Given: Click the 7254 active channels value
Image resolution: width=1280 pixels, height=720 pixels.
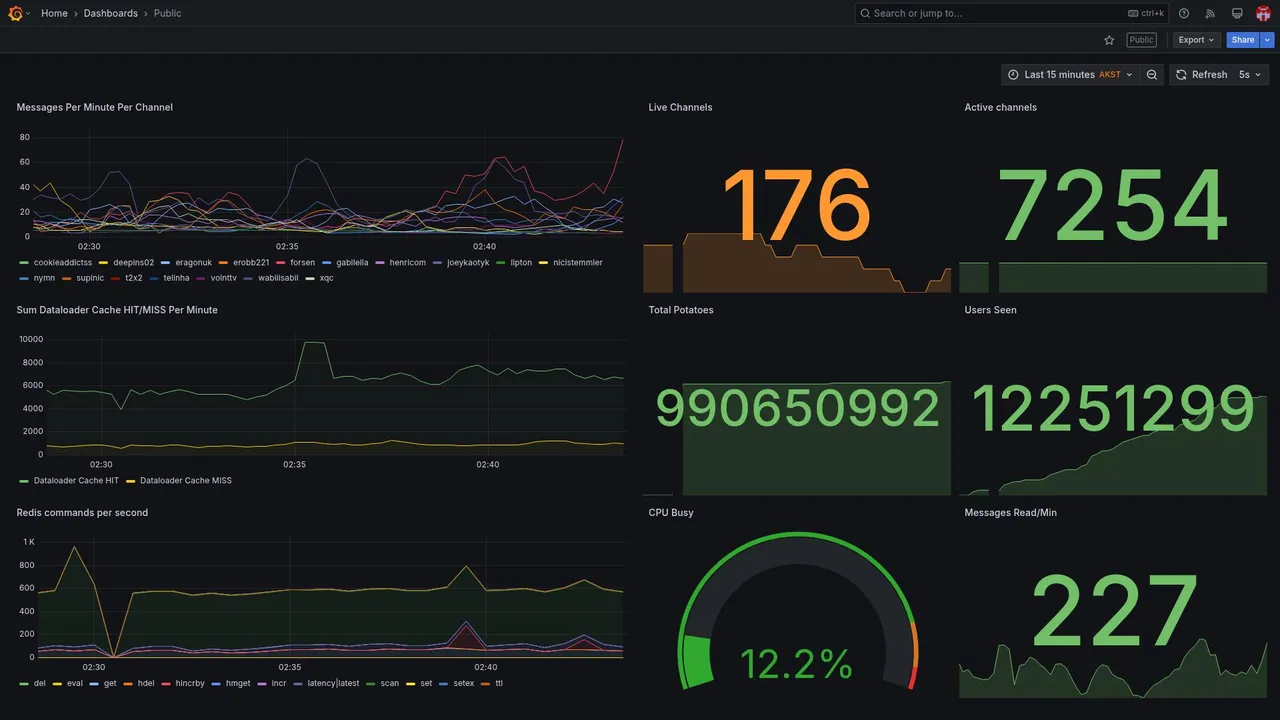Looking at the screenshot, I should tap(1113, 207).
